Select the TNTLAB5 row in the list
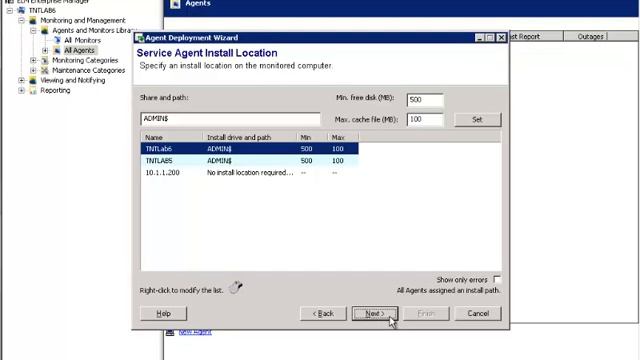The image size is (640, 360). coord(249,160)
